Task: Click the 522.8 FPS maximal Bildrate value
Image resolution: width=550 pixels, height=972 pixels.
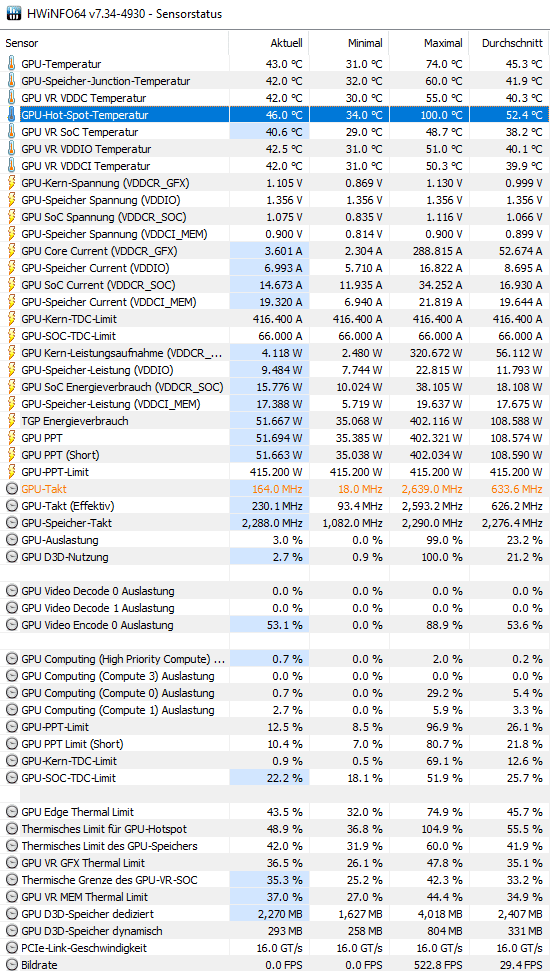Action: (x=437, y=965)
